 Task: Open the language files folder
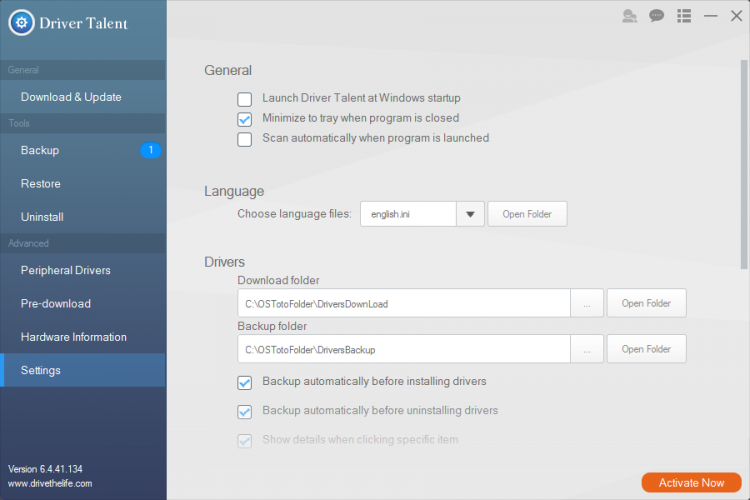(x=527, y=214)
